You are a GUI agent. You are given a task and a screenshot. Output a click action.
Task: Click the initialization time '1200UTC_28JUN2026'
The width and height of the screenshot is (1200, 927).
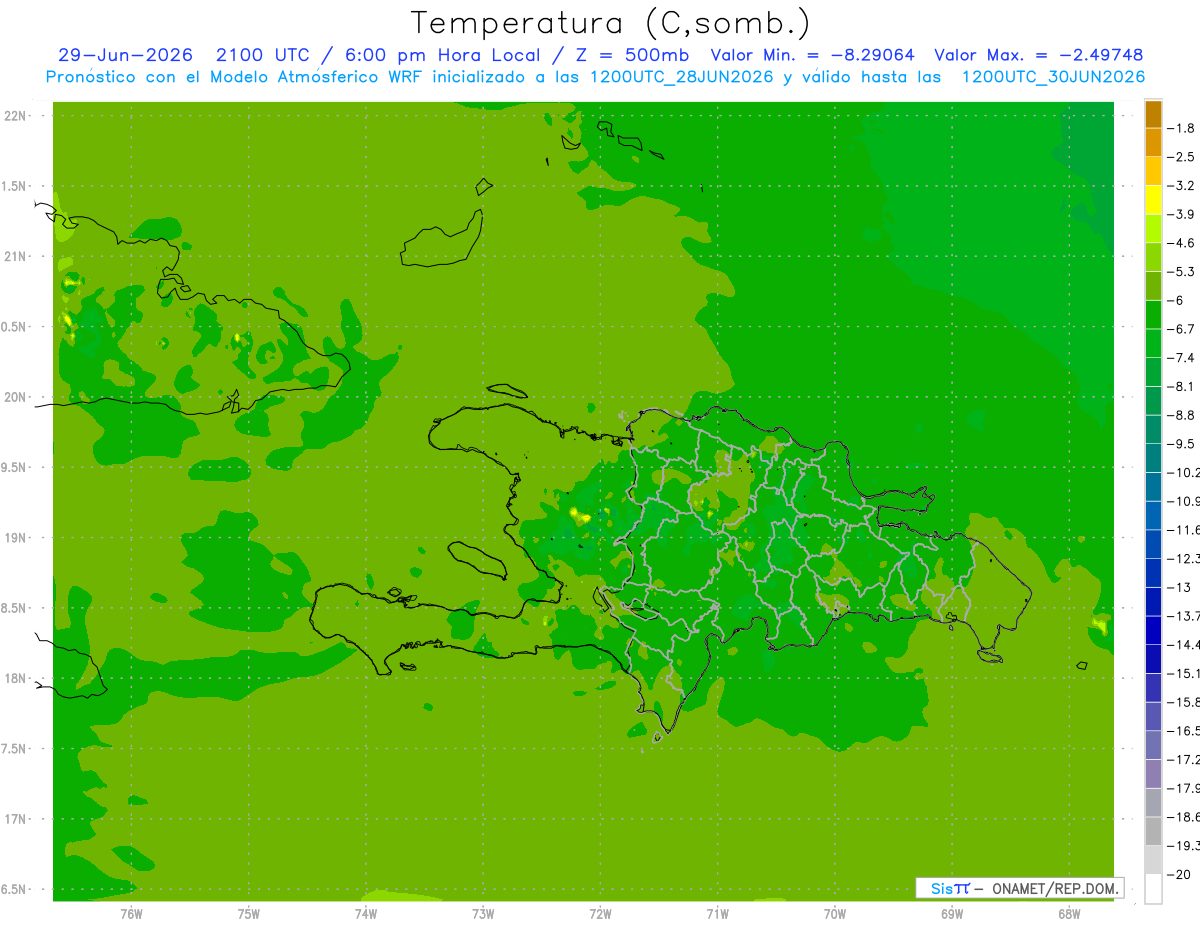pyautogui.click(x=681, y=77)
